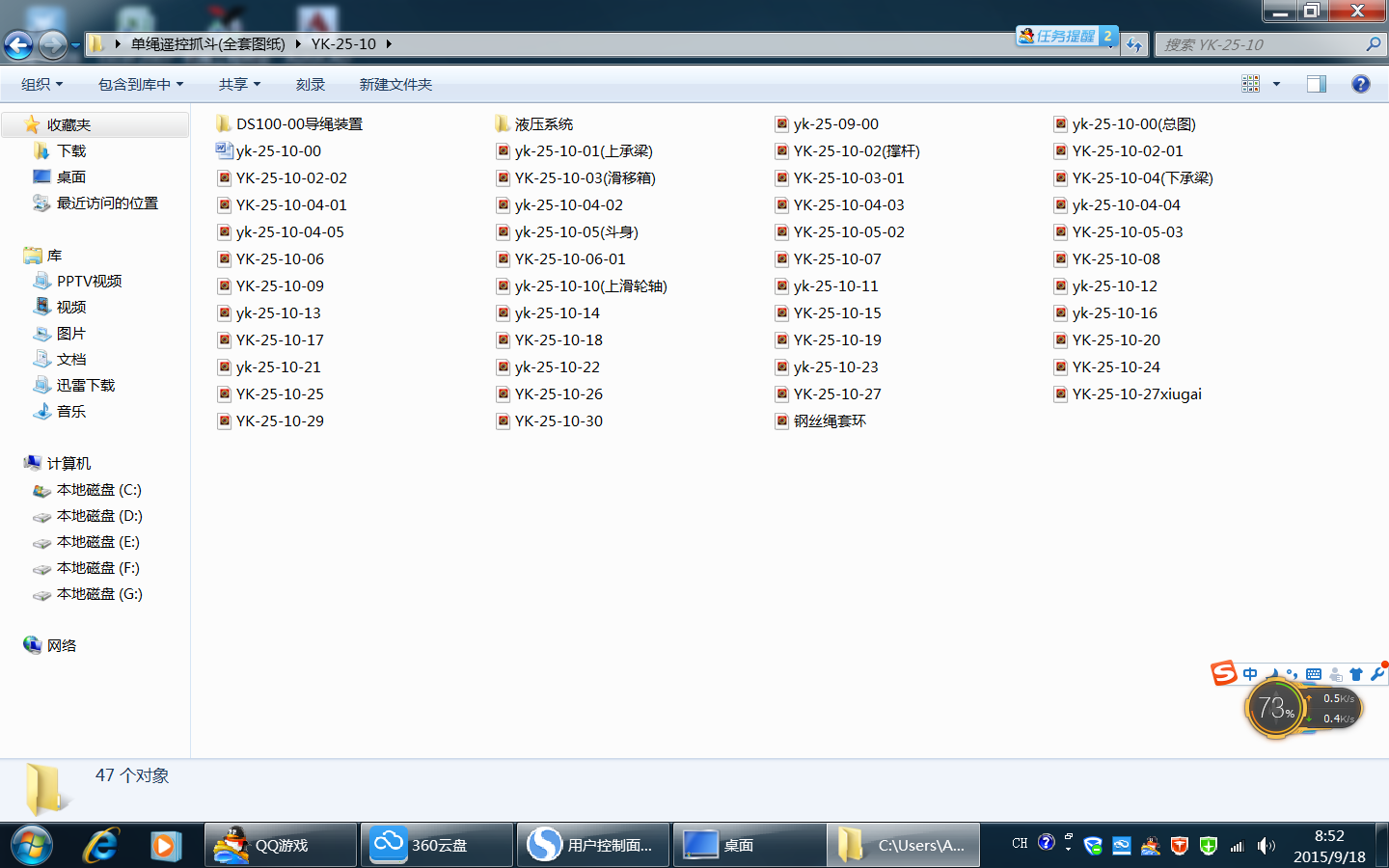Image resolution: width=1389 pixels, height=868 pixels.
Task: Click the blue question mark tray icon
Action: pyautogui.click(x=1047, y=842)
